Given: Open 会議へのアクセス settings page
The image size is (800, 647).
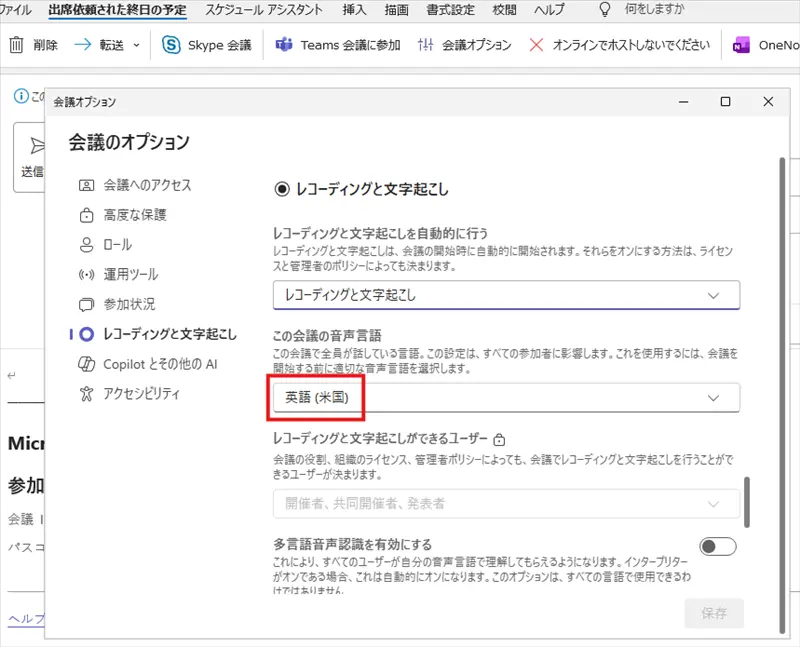Looking at the screenshot, I should (x=147, y=185).
